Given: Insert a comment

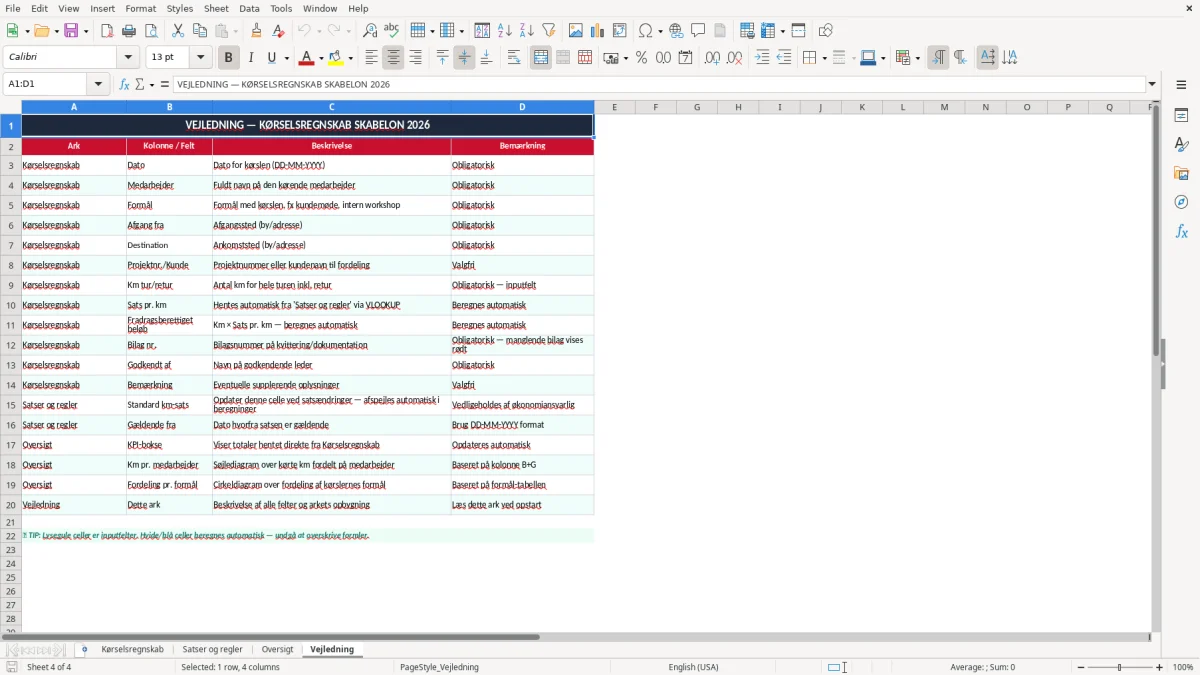Looking at the screenshot, I should [699, 31].
